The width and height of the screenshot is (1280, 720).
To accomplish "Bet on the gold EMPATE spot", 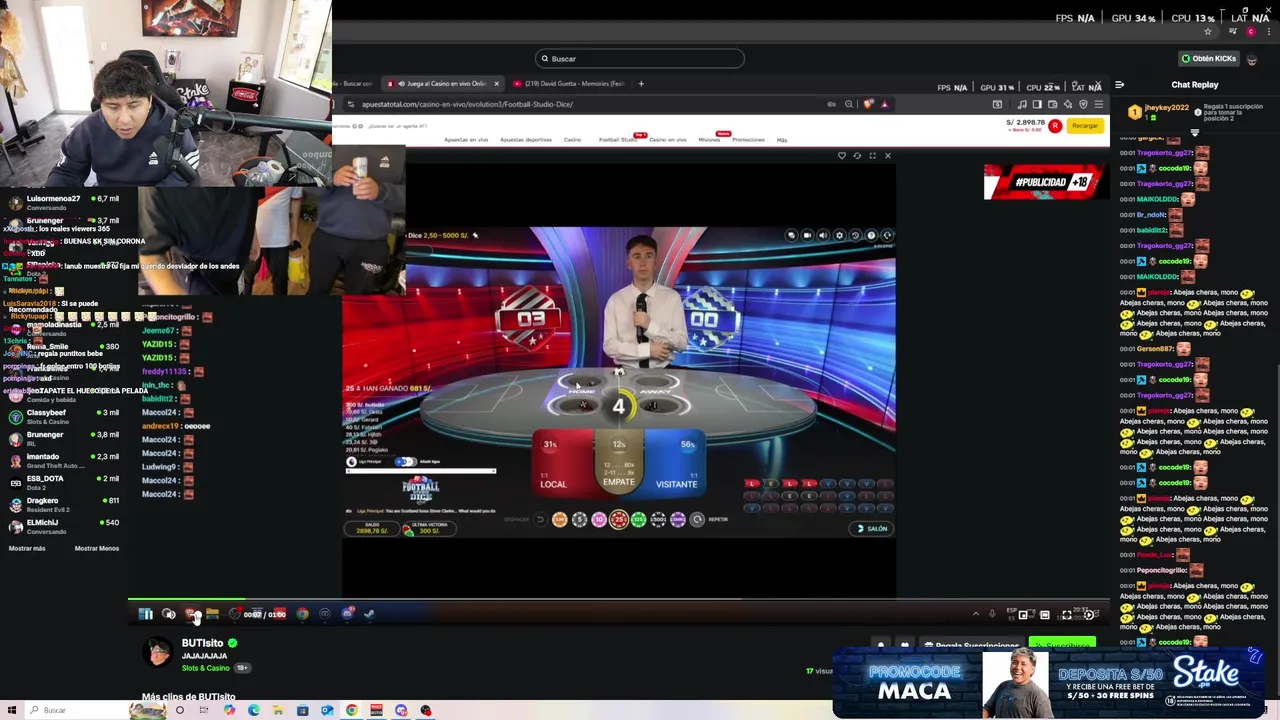I will click(619, 463).
